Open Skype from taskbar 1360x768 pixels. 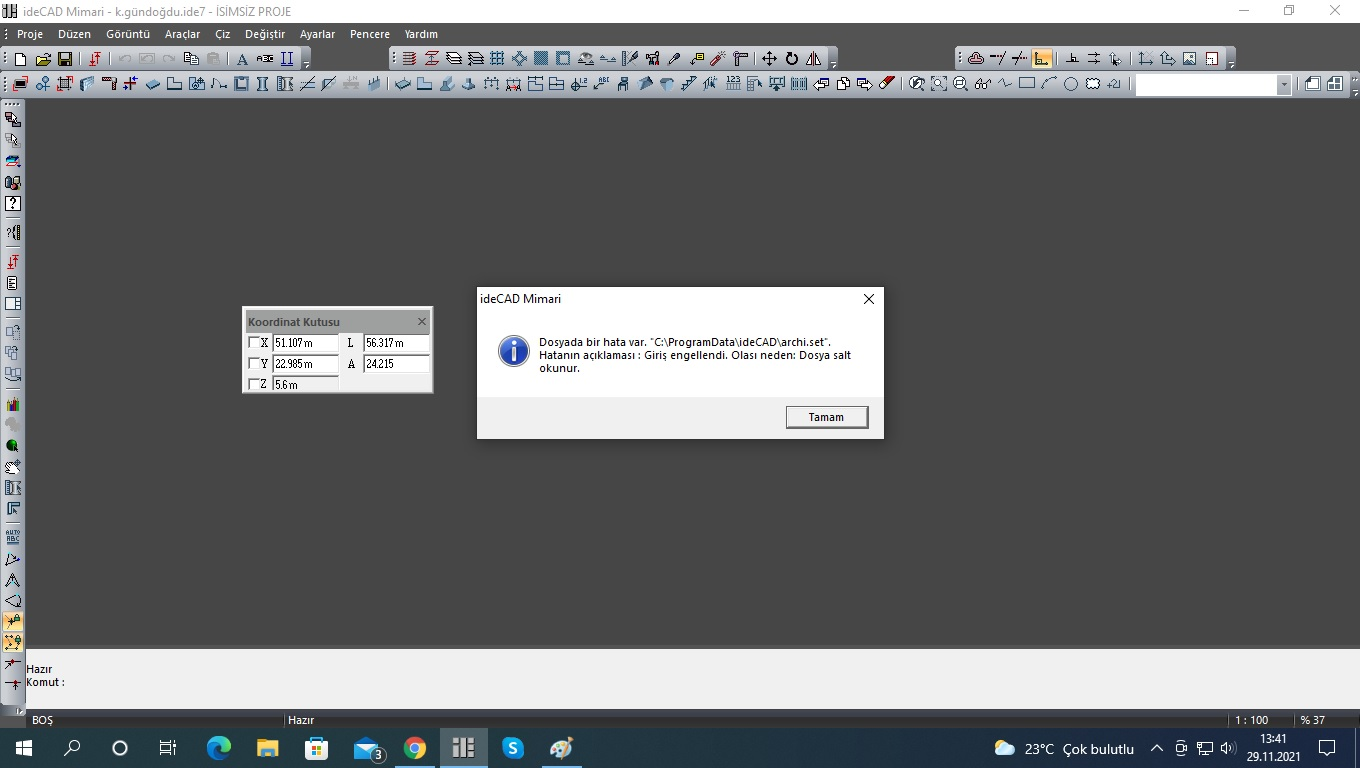(x=513, y=748)
